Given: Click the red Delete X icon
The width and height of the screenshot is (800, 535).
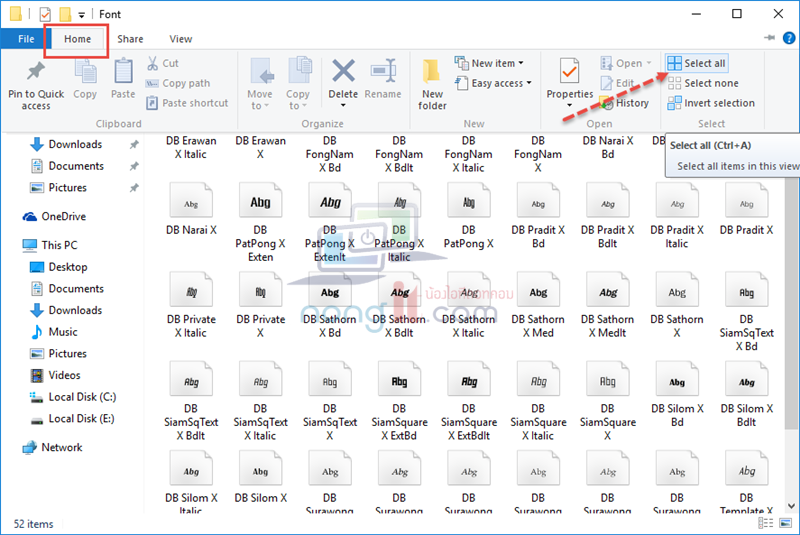Looking at the screenshot, I should click(x=343, y=72).
